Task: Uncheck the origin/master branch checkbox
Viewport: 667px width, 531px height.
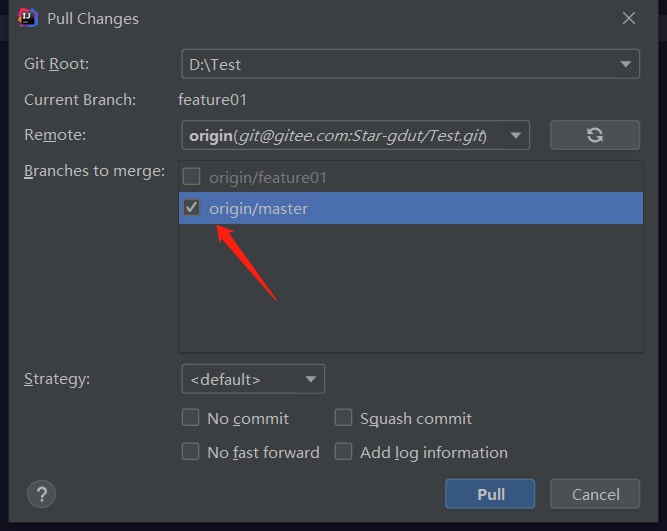Action: (192, 208)
